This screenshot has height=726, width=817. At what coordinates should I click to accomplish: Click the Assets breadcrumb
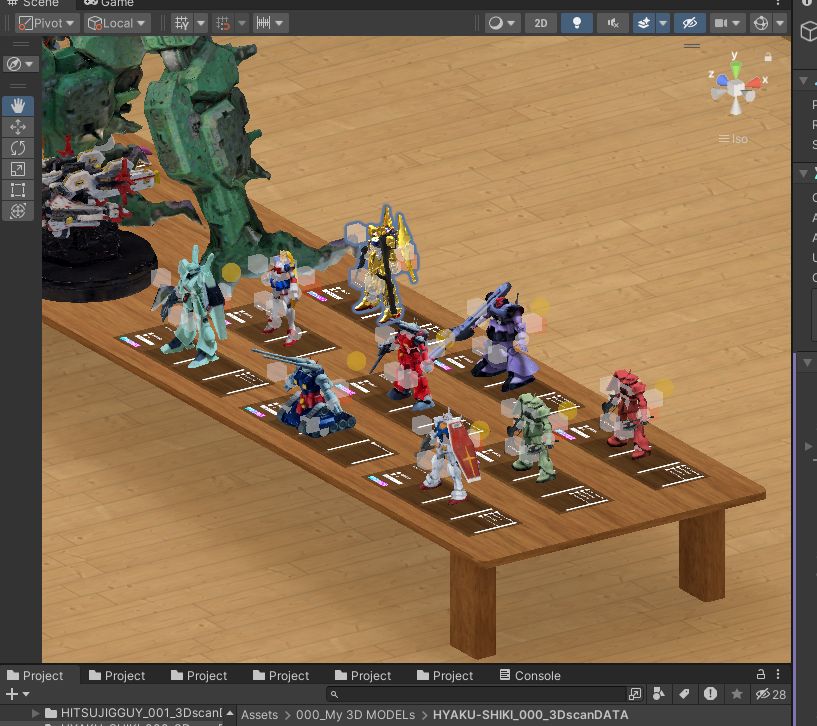259,715
